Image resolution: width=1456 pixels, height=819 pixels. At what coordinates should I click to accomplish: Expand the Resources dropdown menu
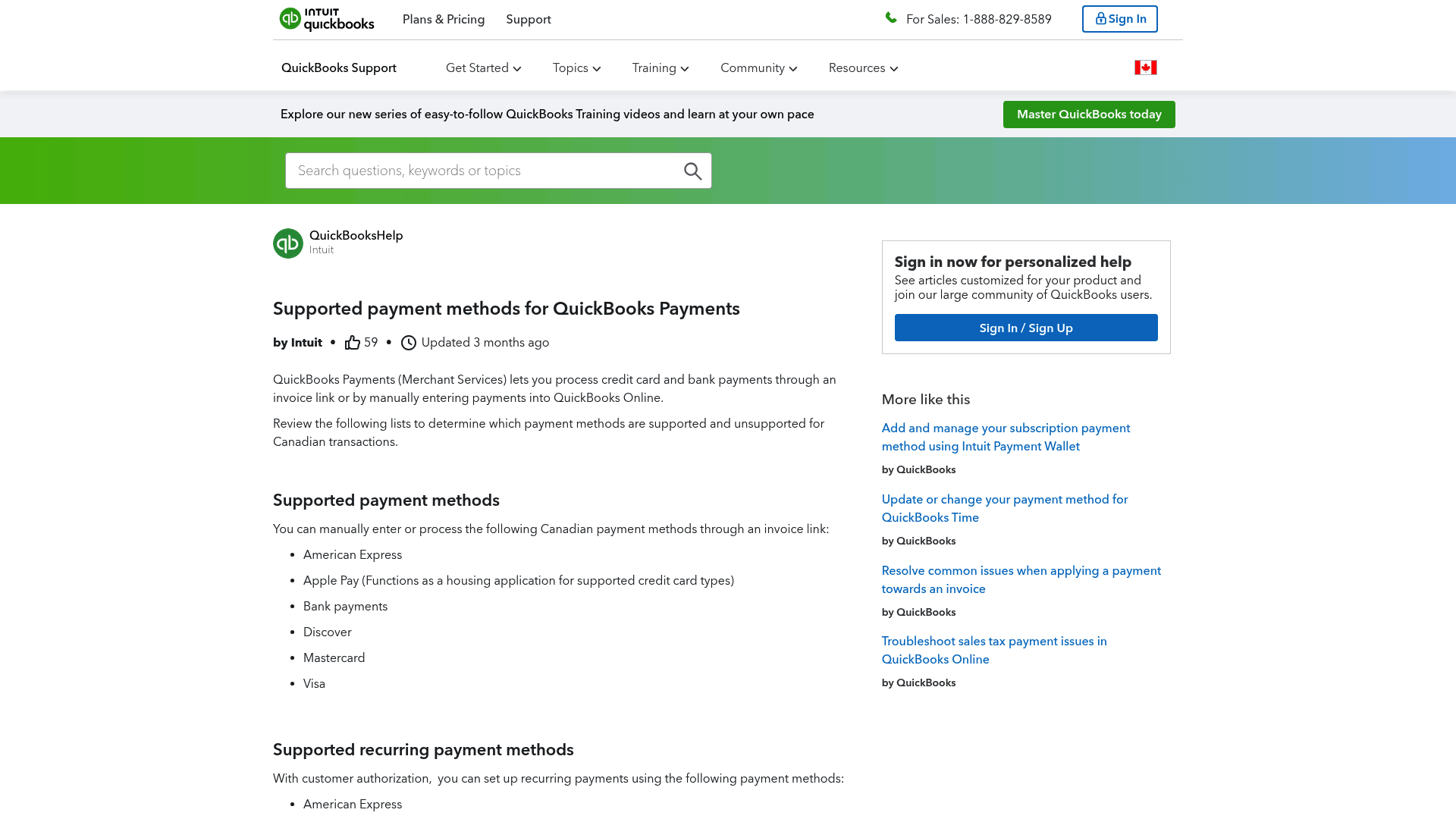point(864,68)
